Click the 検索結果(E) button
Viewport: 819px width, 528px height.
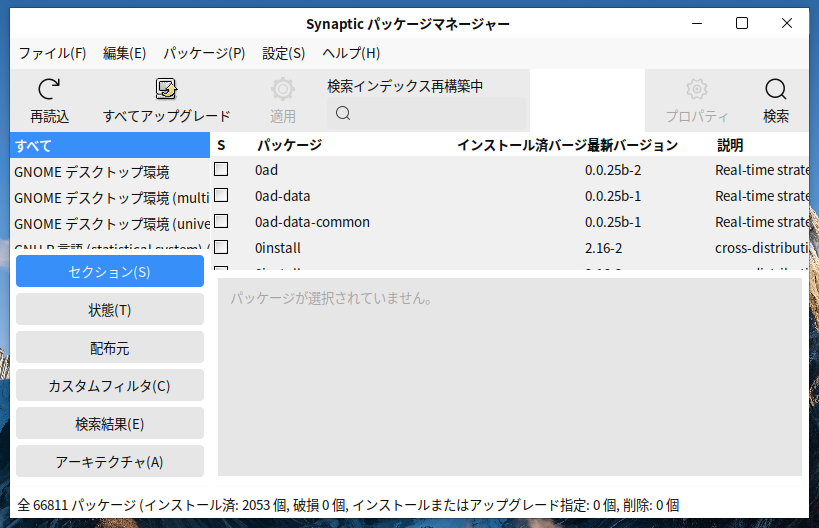click(110, 424)
